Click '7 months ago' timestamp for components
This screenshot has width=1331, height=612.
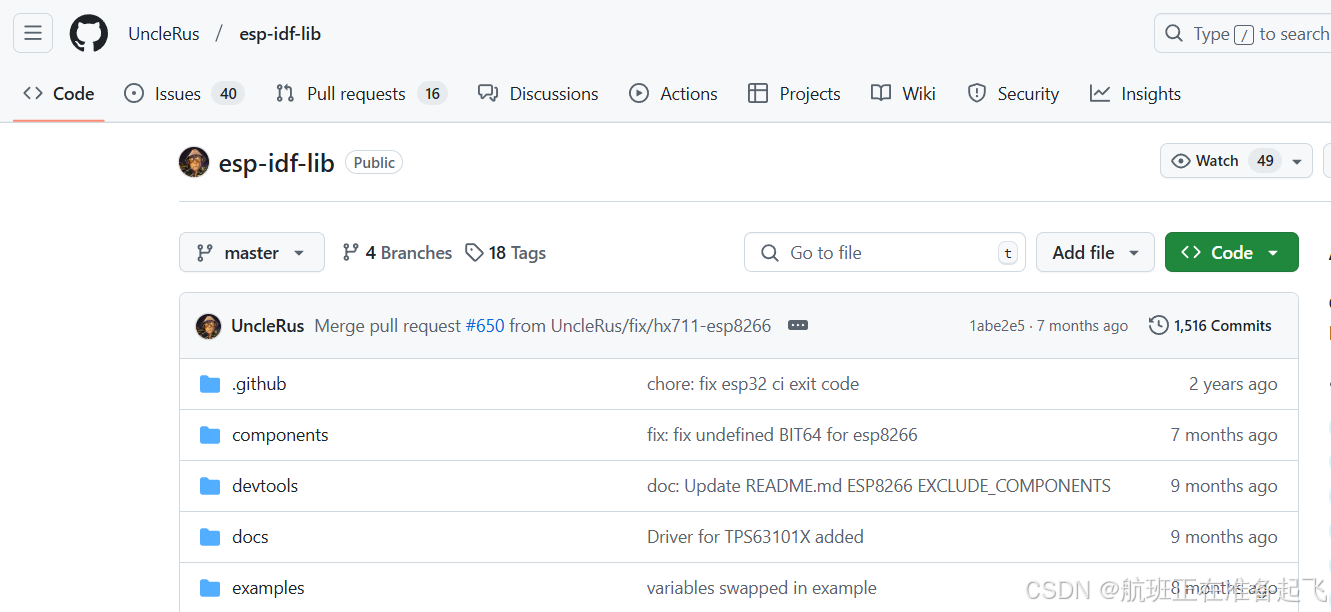coord(1224,435)
